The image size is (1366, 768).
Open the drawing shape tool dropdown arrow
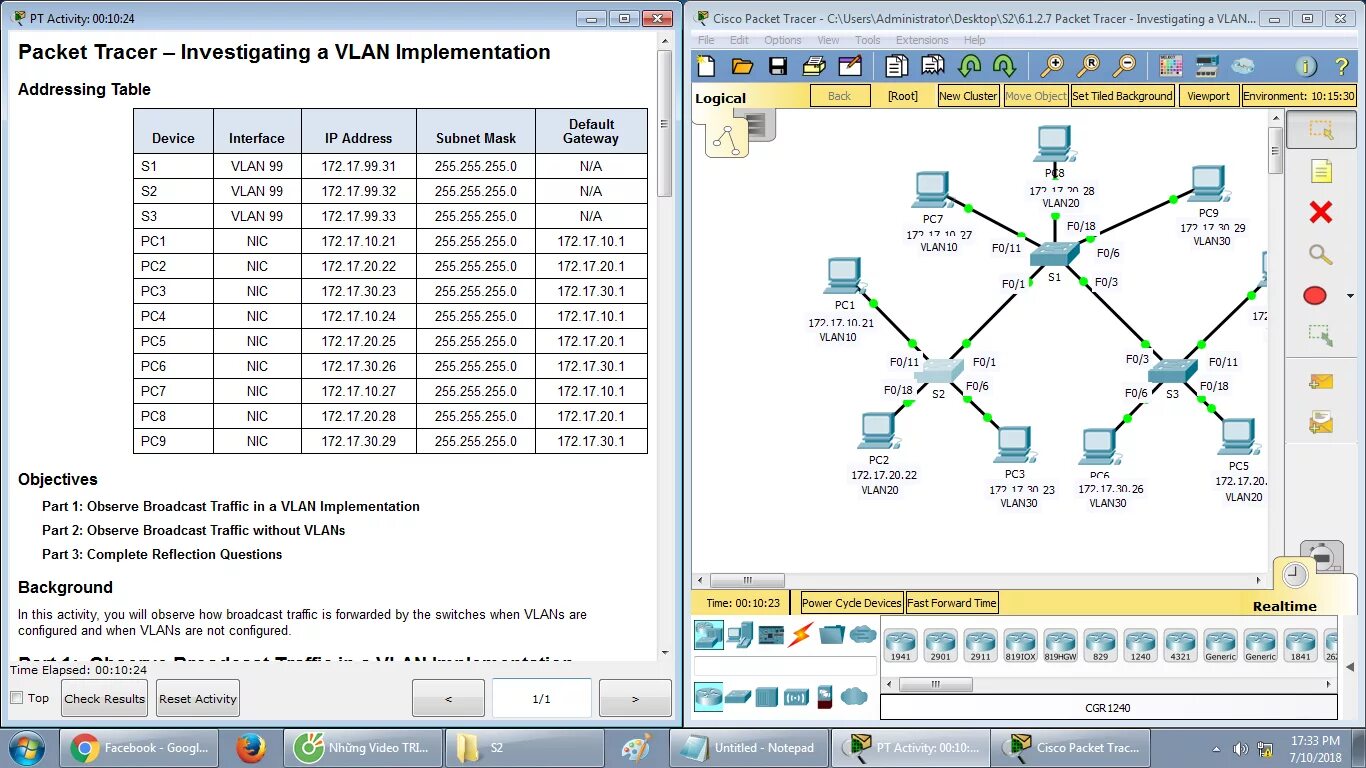1351,296
